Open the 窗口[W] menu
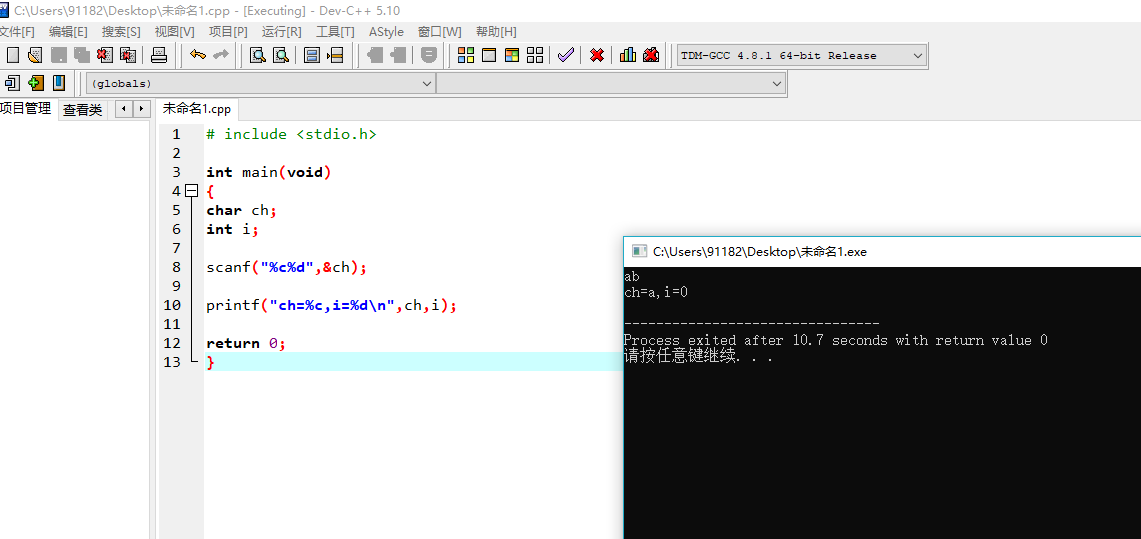The image size is (1141, 539). coord(440,32)
